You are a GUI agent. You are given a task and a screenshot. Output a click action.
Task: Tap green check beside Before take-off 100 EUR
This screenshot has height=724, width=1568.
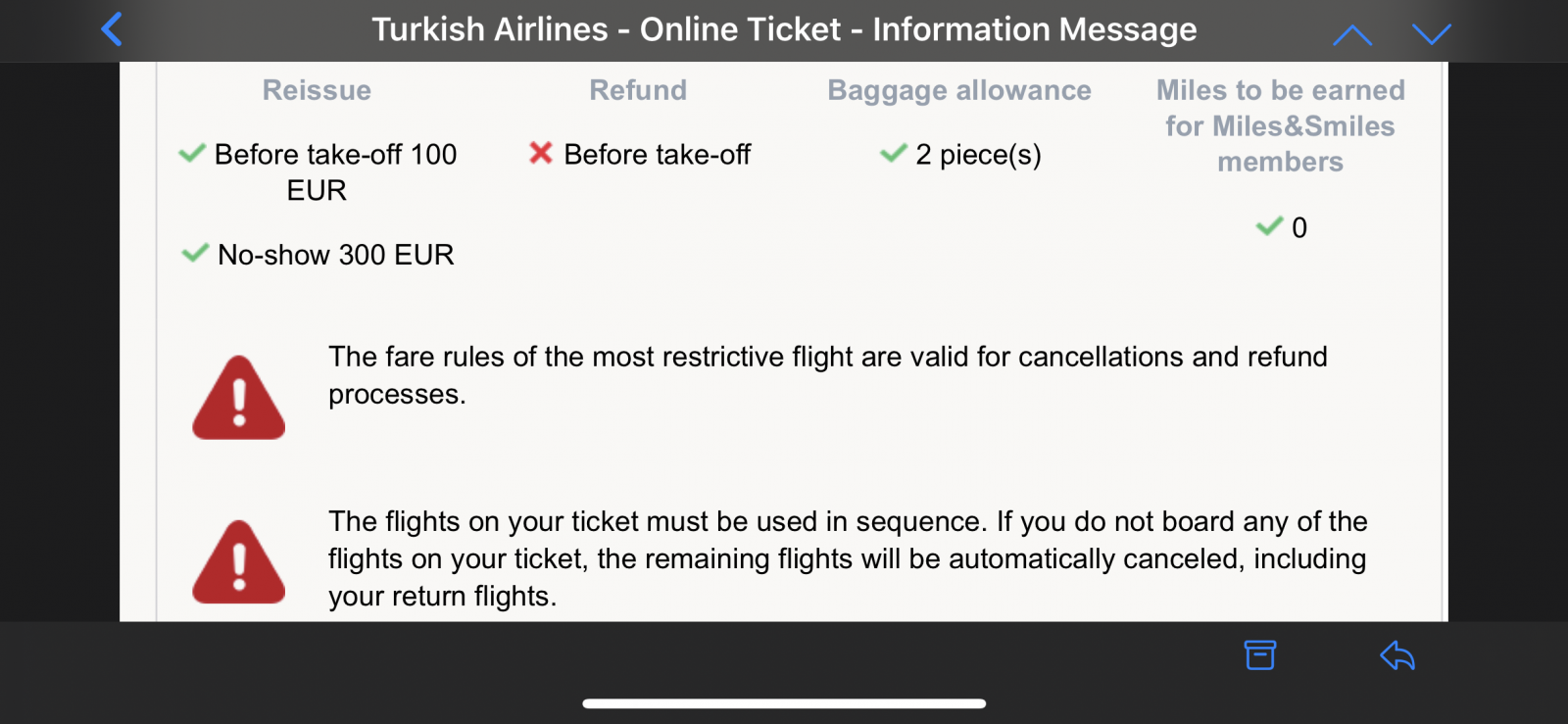pyautogui.click(x=192, y=153)
